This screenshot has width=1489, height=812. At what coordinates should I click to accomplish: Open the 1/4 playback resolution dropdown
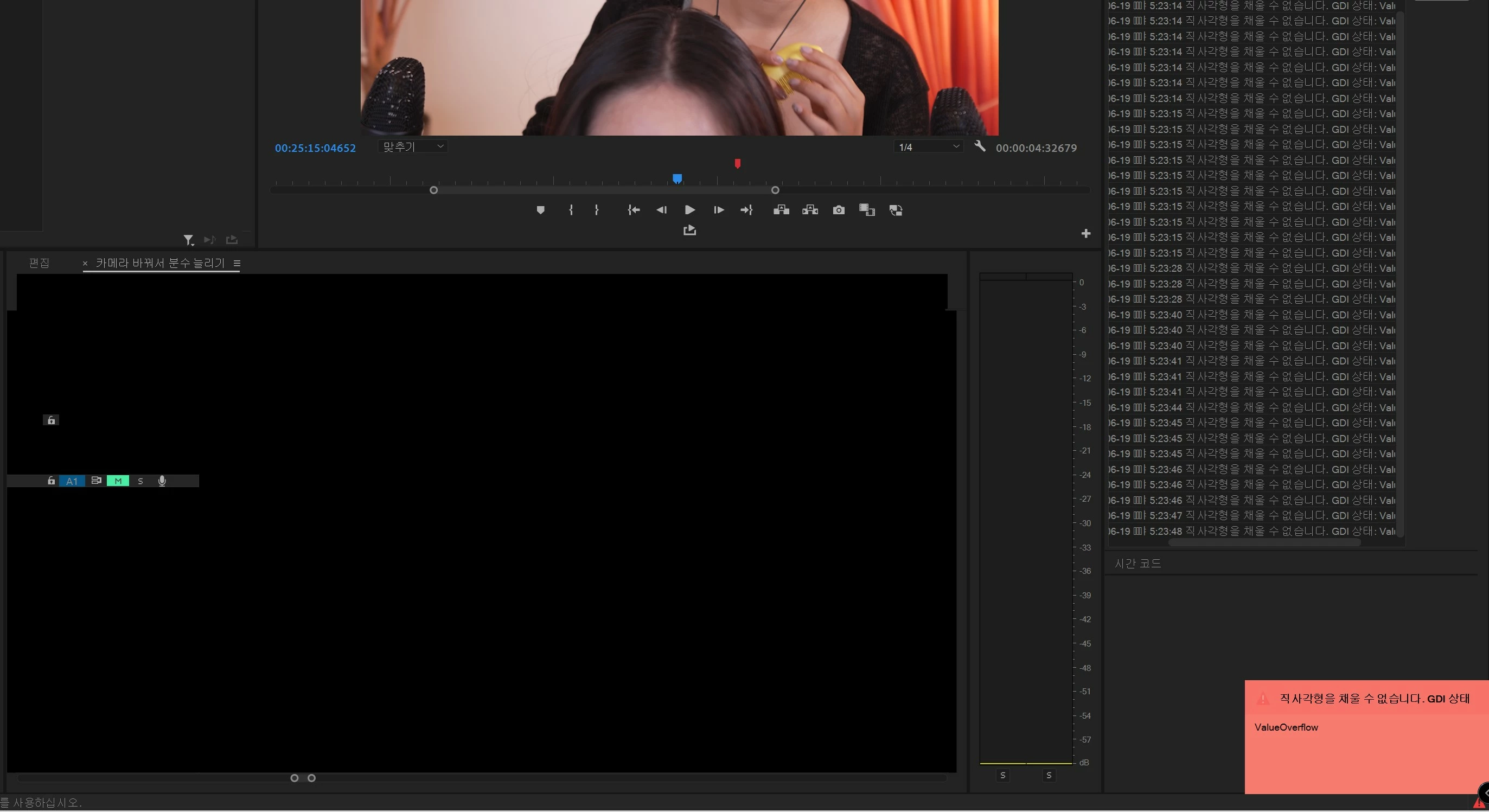(928, 148)
